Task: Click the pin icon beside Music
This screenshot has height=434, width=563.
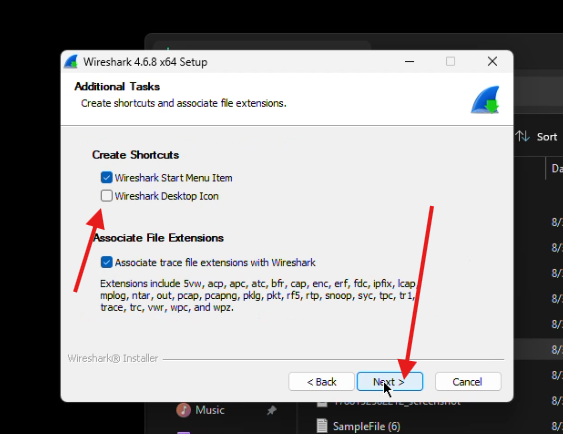Action: coord(272,410)
